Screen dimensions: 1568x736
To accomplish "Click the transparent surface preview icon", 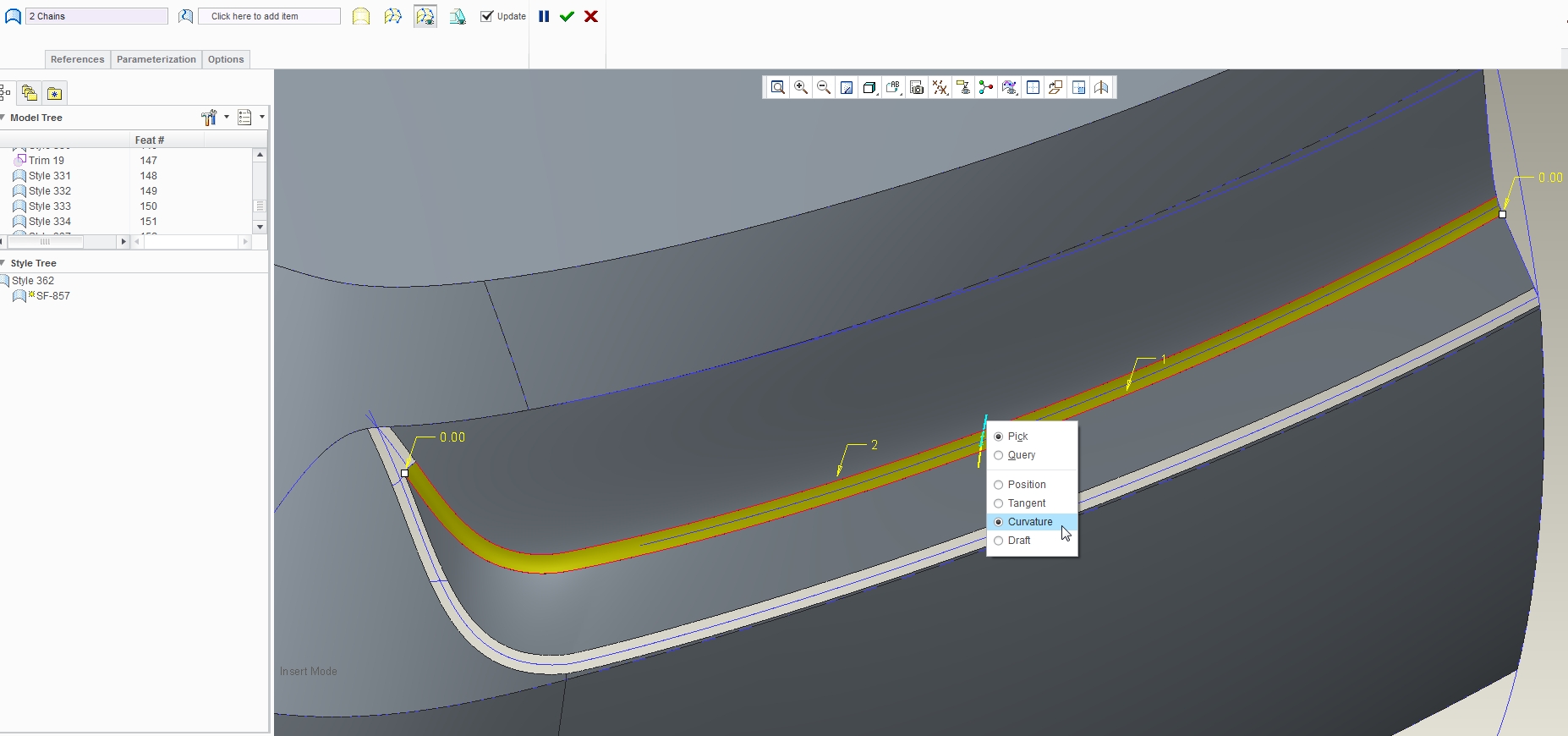I will tap(458, 16).
